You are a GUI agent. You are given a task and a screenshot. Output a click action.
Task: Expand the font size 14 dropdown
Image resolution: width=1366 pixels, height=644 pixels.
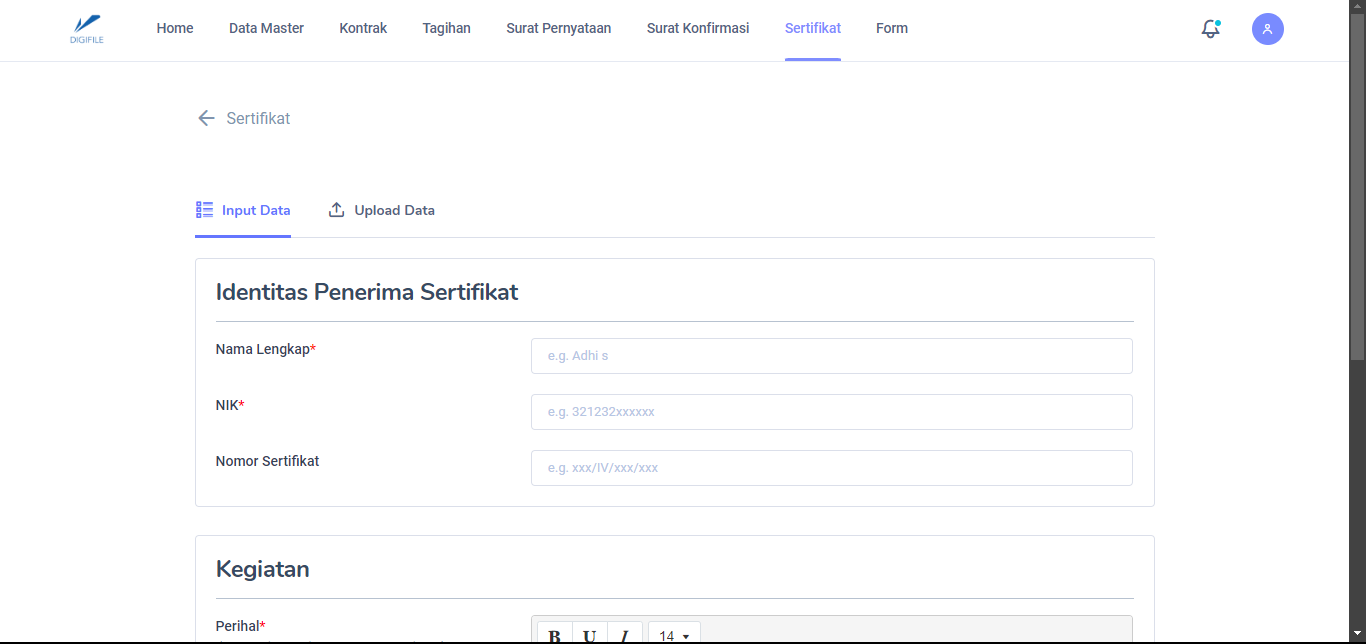pos(674,634)
